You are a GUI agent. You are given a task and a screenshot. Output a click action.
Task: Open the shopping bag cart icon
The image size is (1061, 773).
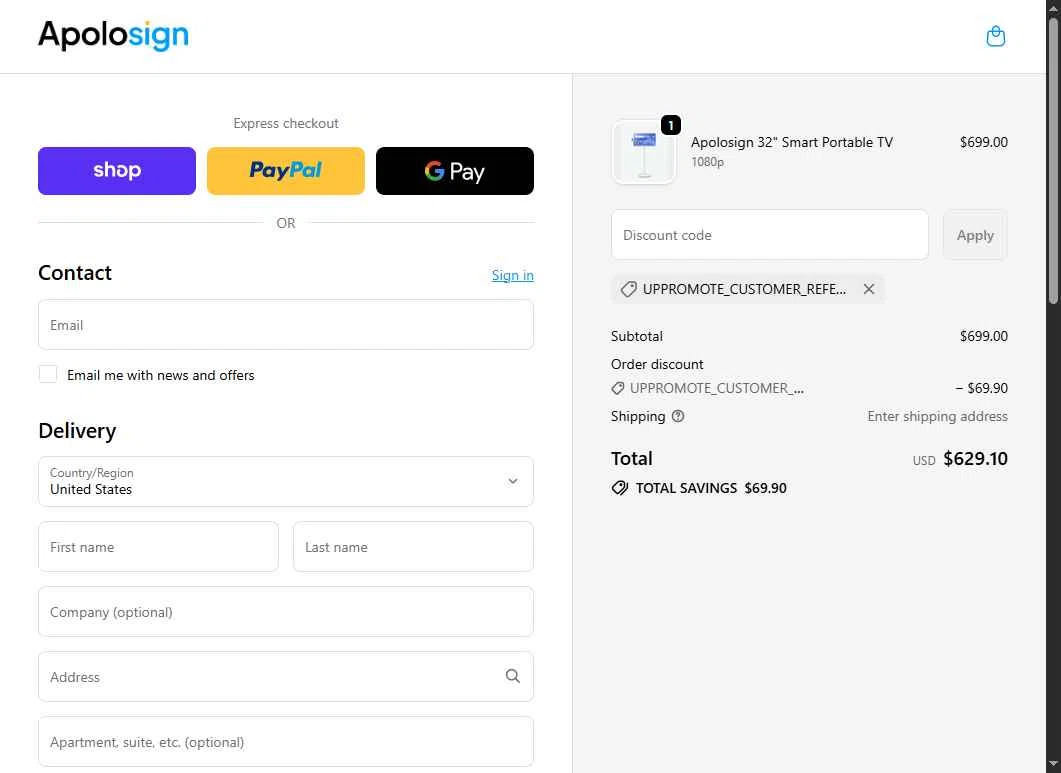[995, 36]
